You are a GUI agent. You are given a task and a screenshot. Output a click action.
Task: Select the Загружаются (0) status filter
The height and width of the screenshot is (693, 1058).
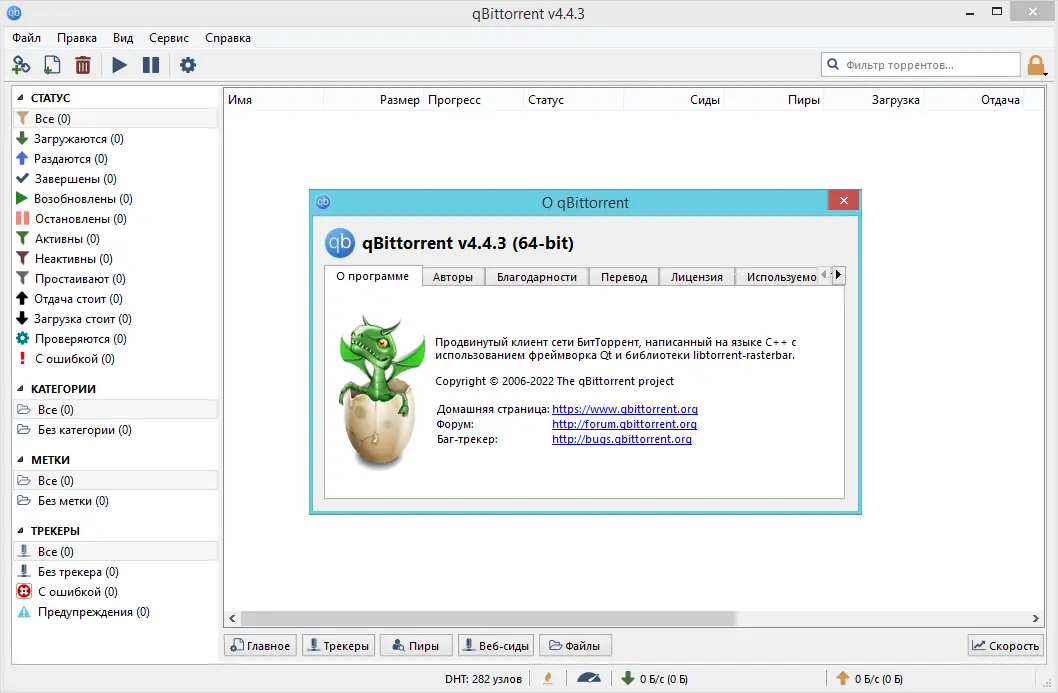(x=115, y=138)
